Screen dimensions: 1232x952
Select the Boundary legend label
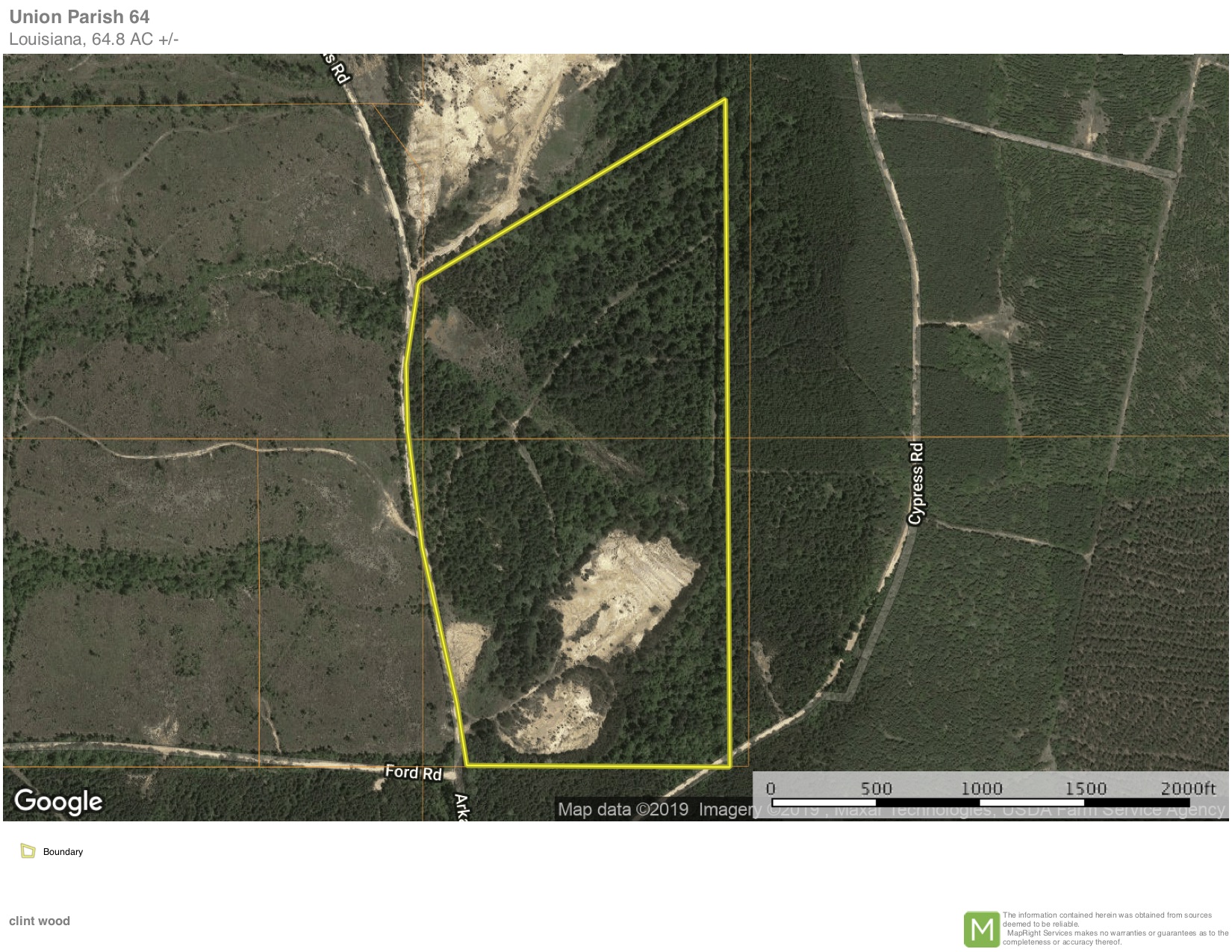click(x=63, y=852)
